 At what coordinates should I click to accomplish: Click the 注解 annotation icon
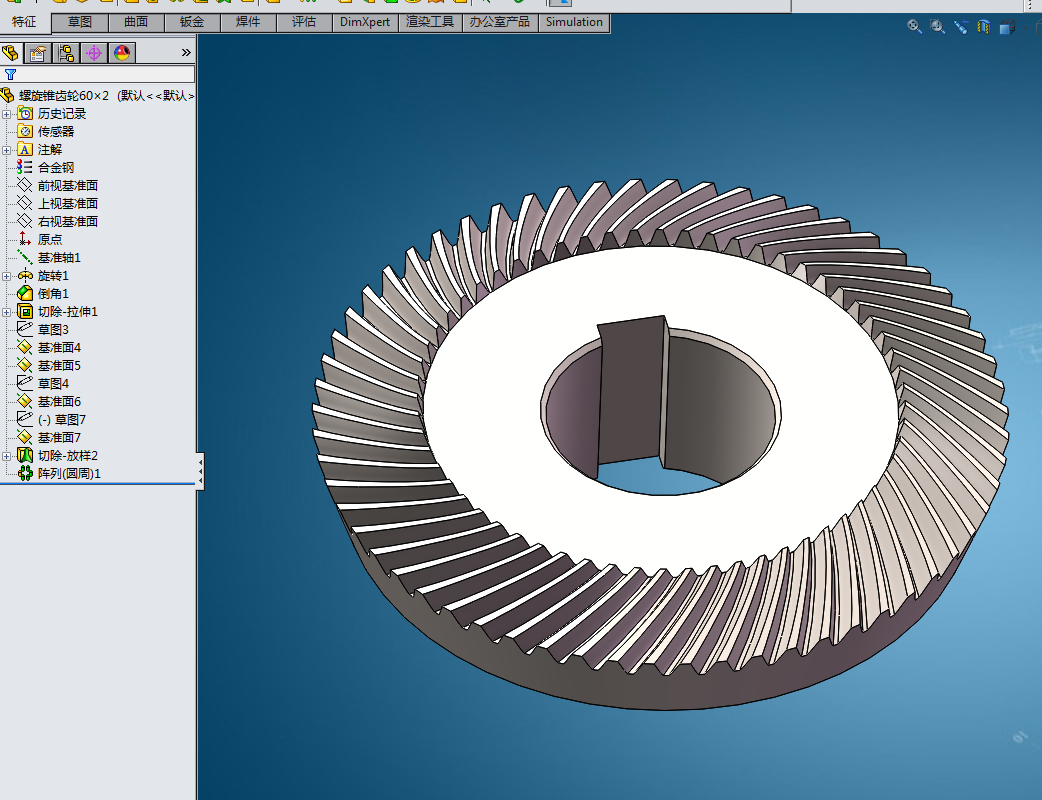[25, 150]
